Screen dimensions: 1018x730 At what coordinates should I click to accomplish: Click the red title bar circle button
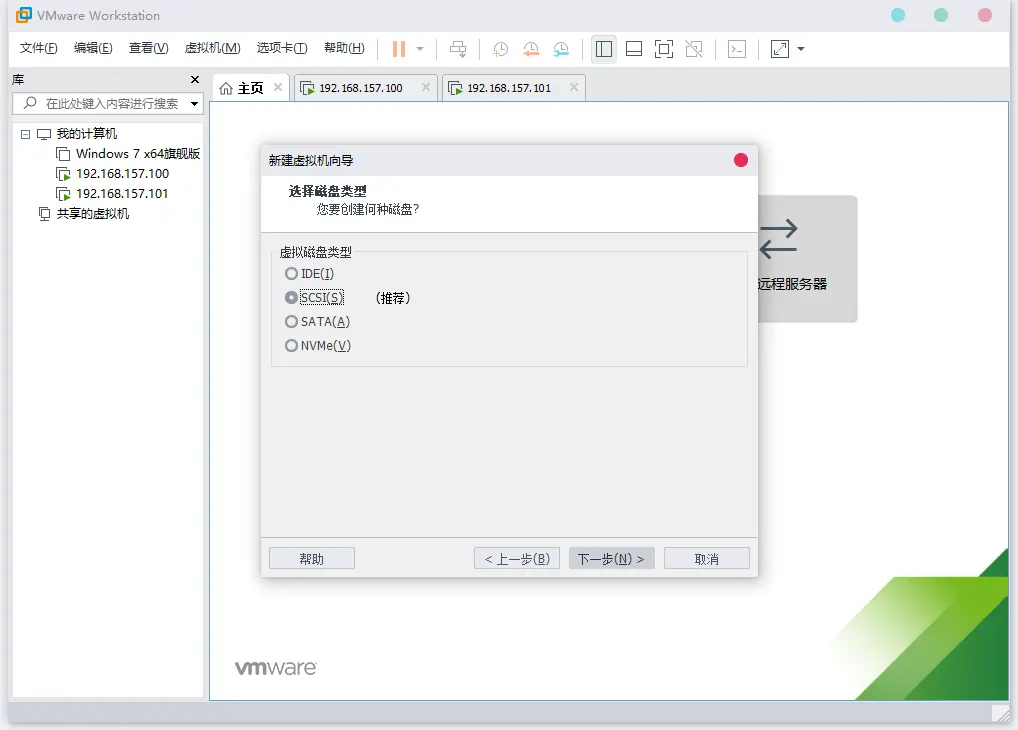(985, 15)
